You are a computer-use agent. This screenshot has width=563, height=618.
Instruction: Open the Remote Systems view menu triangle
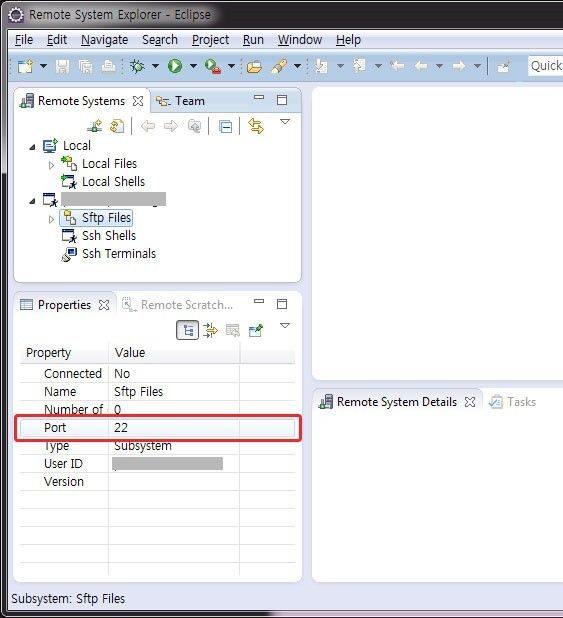(x=285, y=122)
